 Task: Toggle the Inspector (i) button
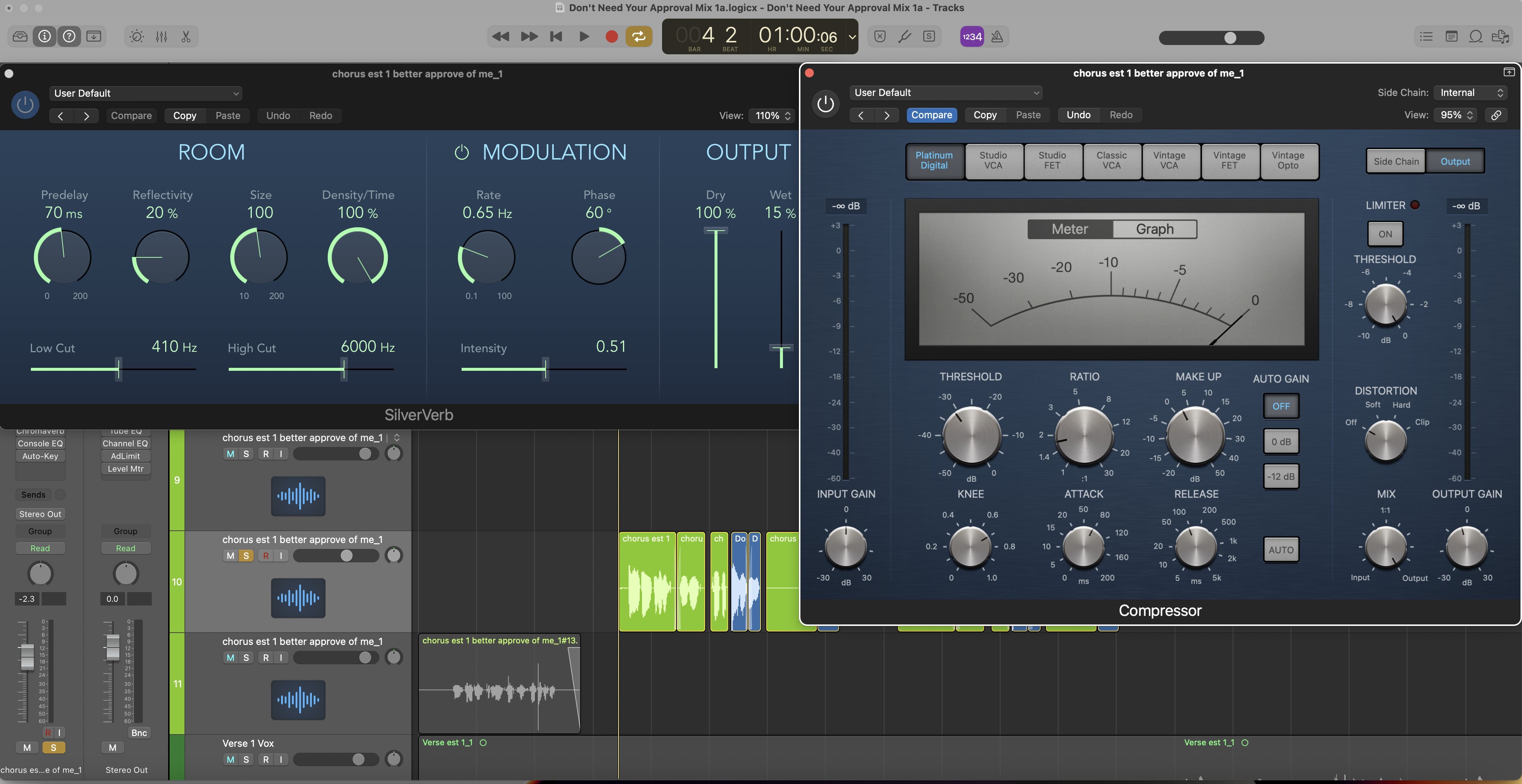45,36
